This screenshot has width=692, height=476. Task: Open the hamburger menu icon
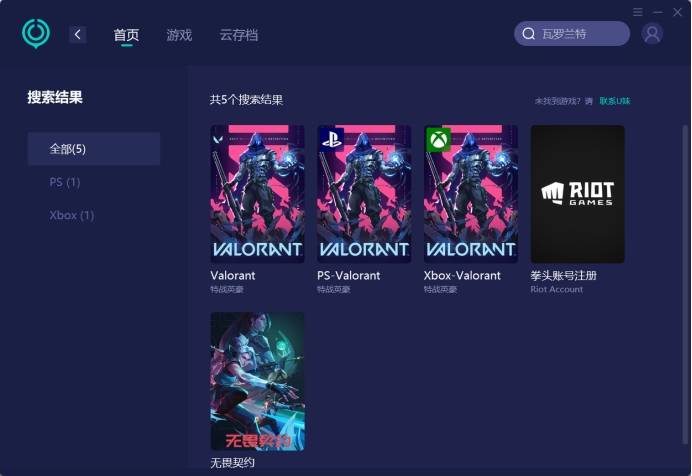point(638,11)
